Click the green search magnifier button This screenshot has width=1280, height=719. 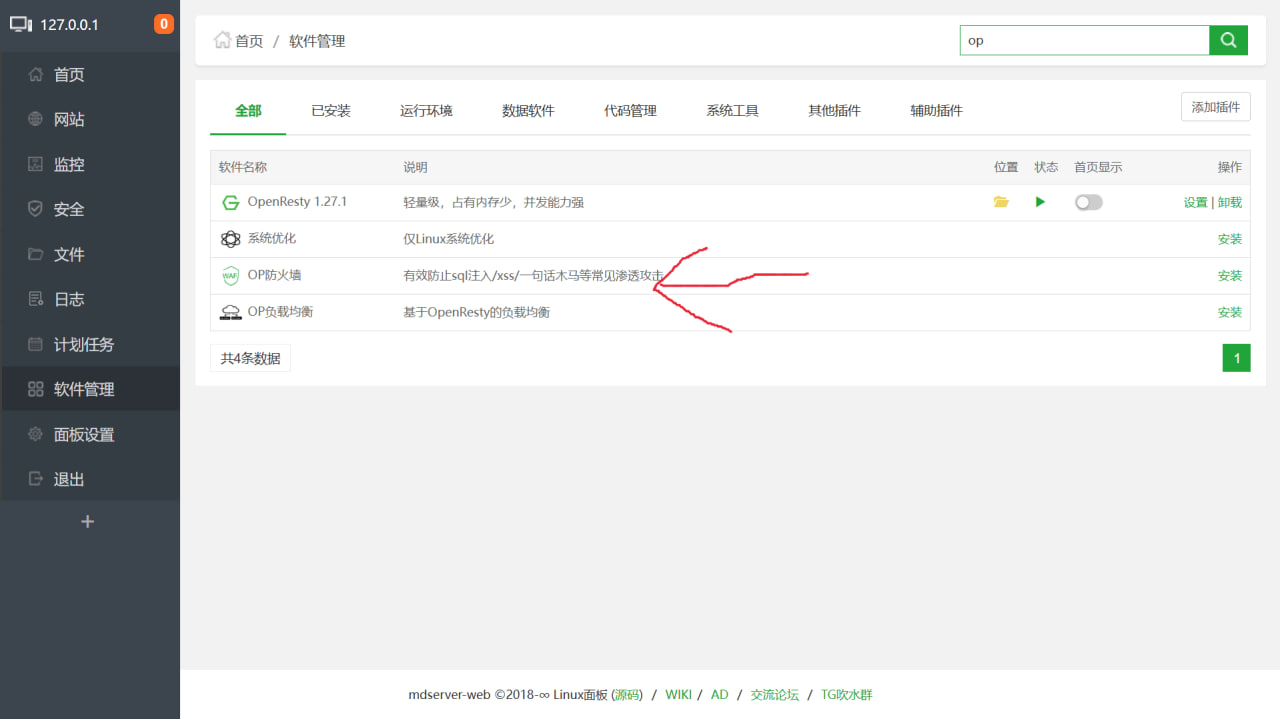1228,40
